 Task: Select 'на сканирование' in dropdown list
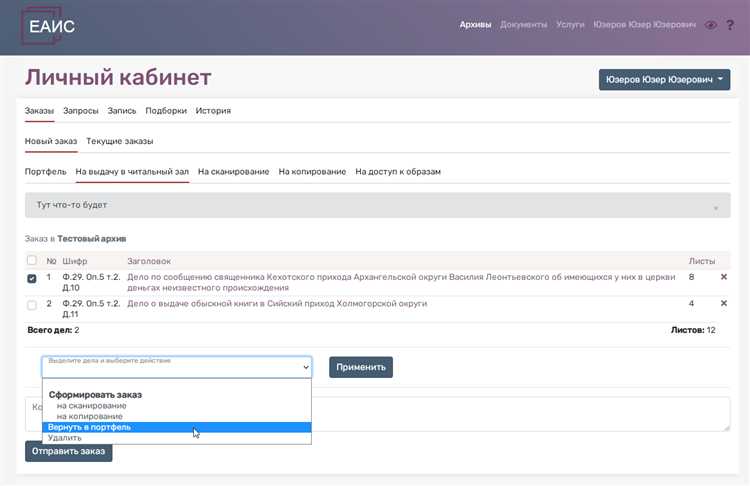tap(91, 405)
